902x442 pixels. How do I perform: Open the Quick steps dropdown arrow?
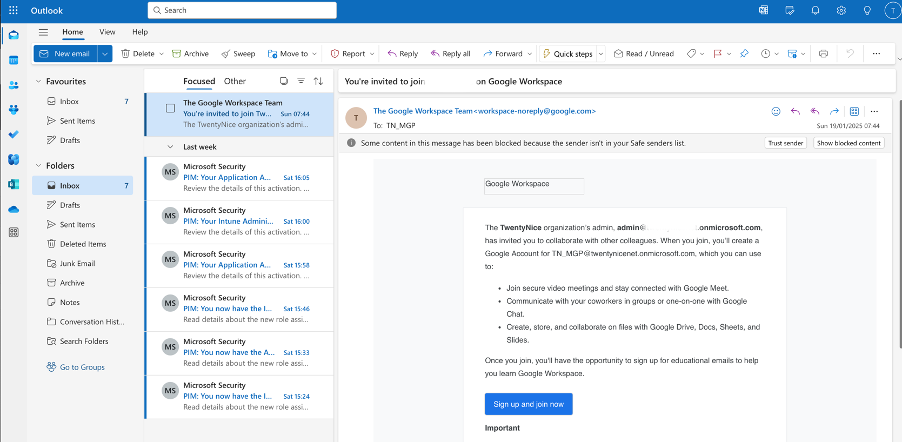[x=601, y=54]
